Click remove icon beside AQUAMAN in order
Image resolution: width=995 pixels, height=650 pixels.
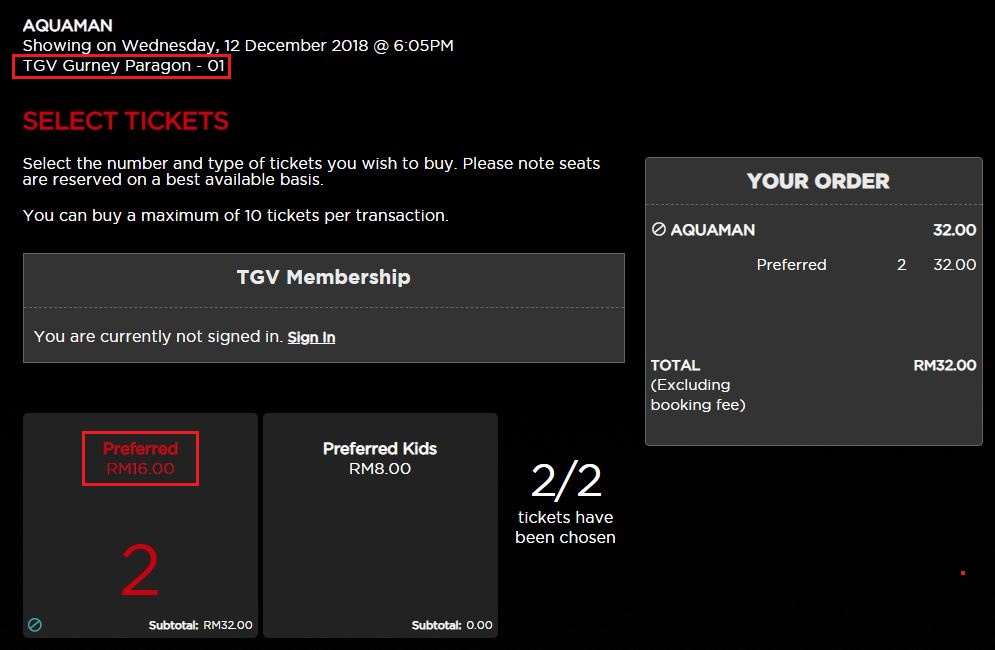point(659,230)
